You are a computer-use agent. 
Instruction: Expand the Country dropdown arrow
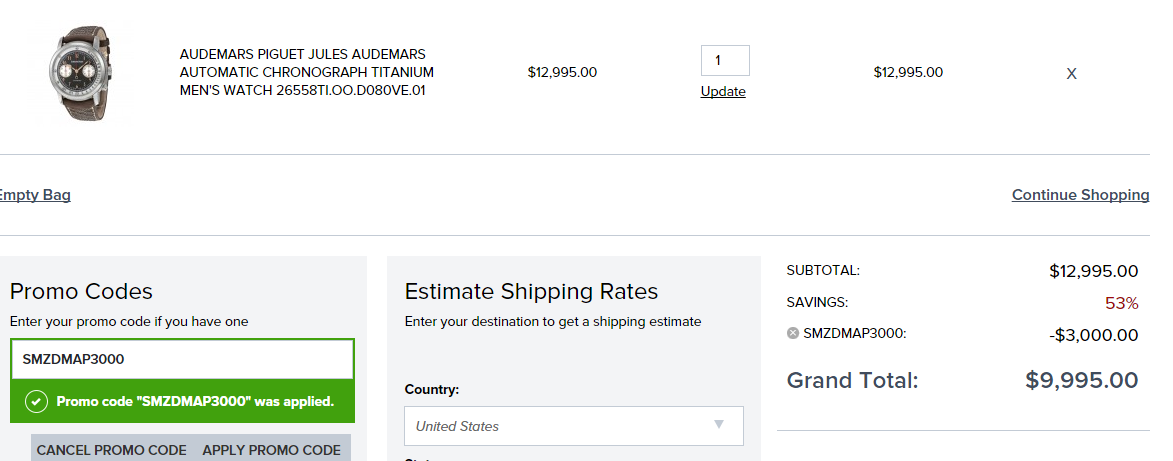[719, 425]
